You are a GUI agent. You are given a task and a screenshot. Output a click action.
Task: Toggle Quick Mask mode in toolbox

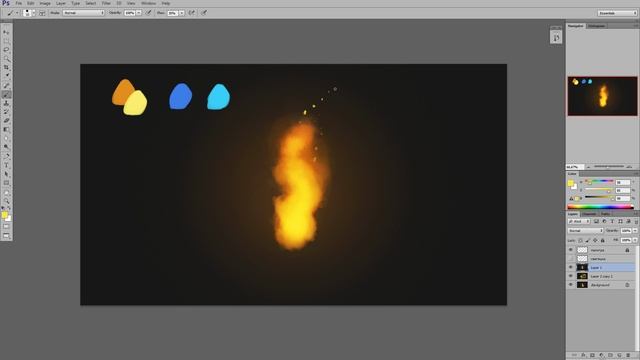coord(6,227)
